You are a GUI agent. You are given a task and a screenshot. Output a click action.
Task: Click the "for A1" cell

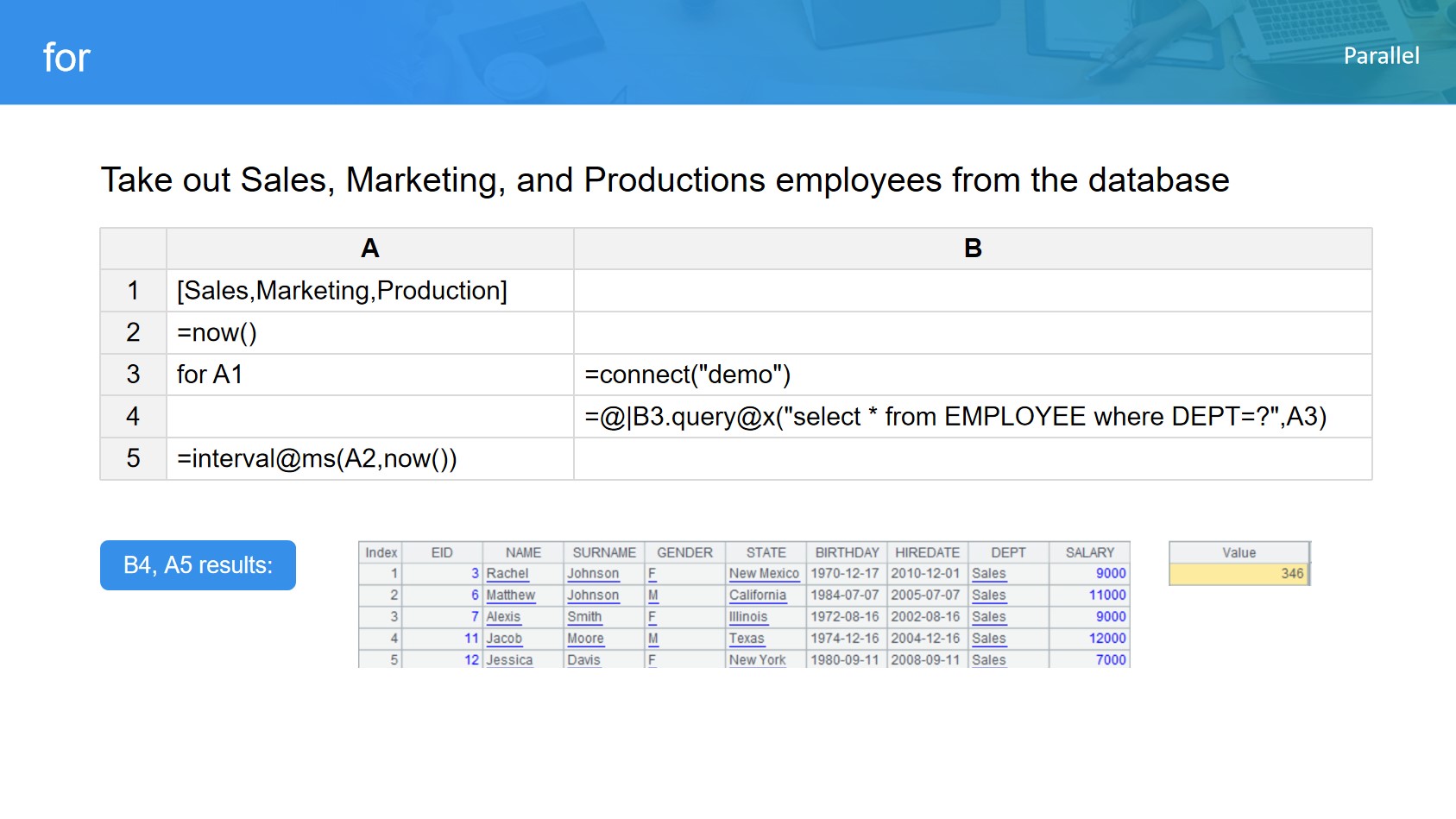pyautogui.click(x=210, y=375)
